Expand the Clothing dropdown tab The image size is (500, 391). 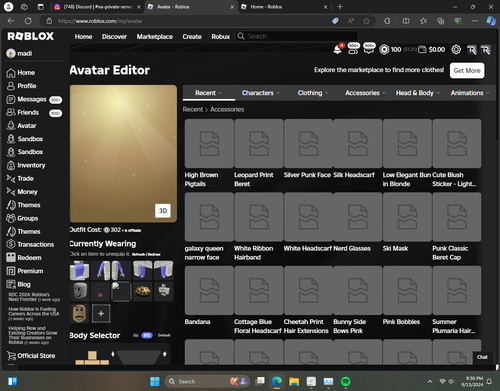(313, 93)
